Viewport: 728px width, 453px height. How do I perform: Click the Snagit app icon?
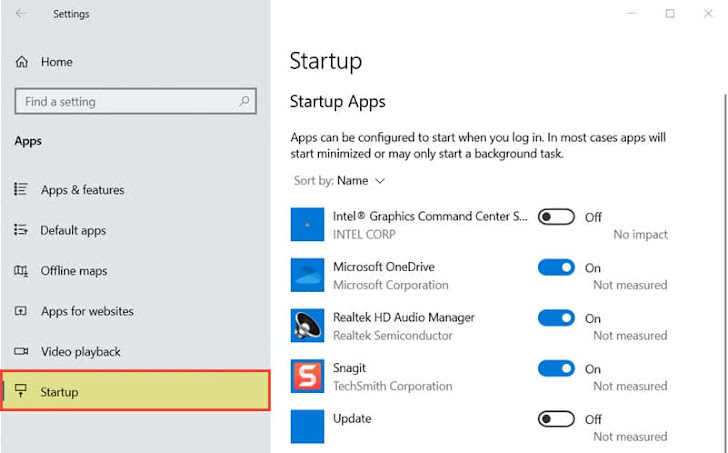coord(307,376)
